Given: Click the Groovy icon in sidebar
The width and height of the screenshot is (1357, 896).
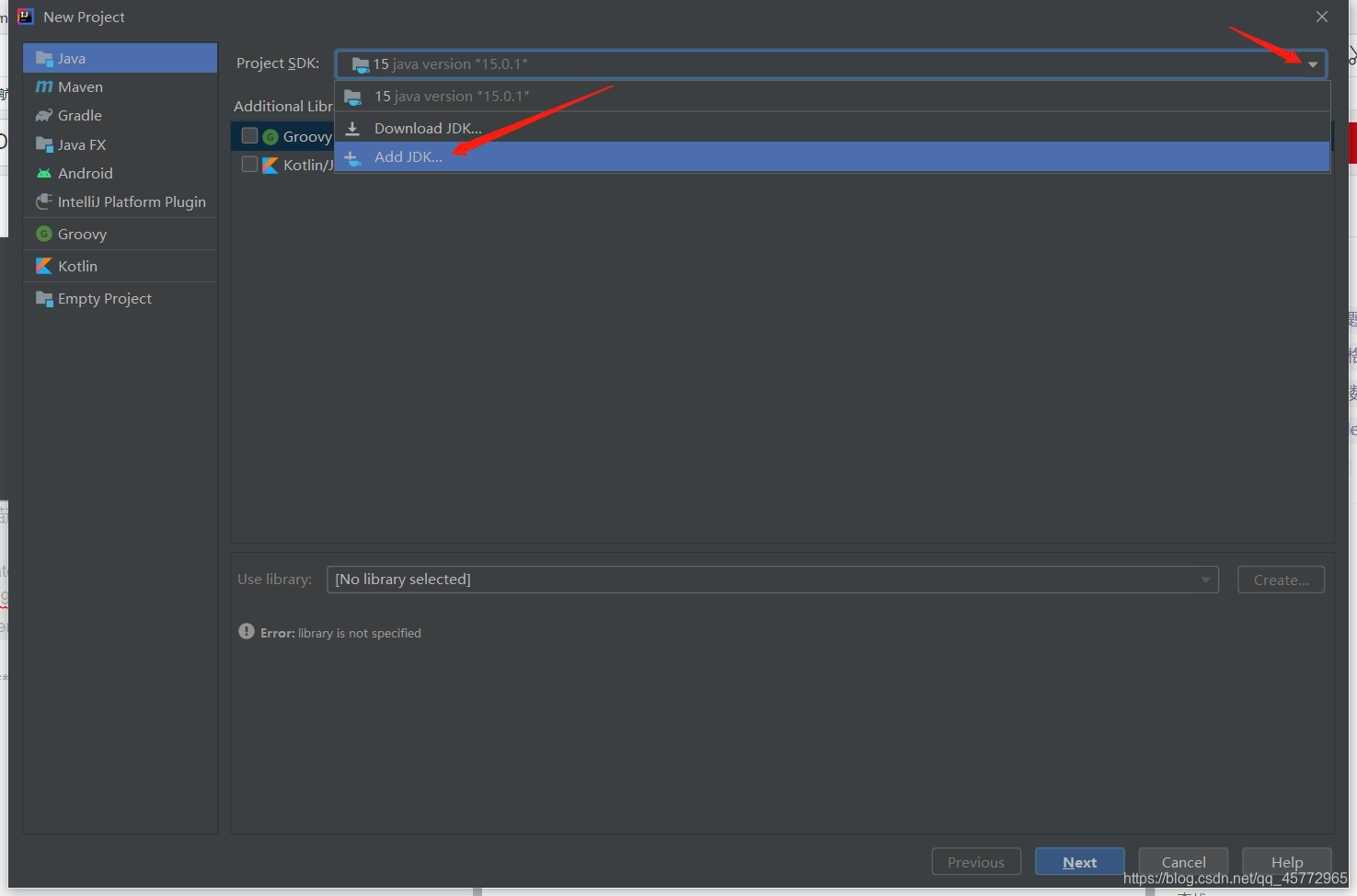Looking at the screenshot, I should [43, 234].
